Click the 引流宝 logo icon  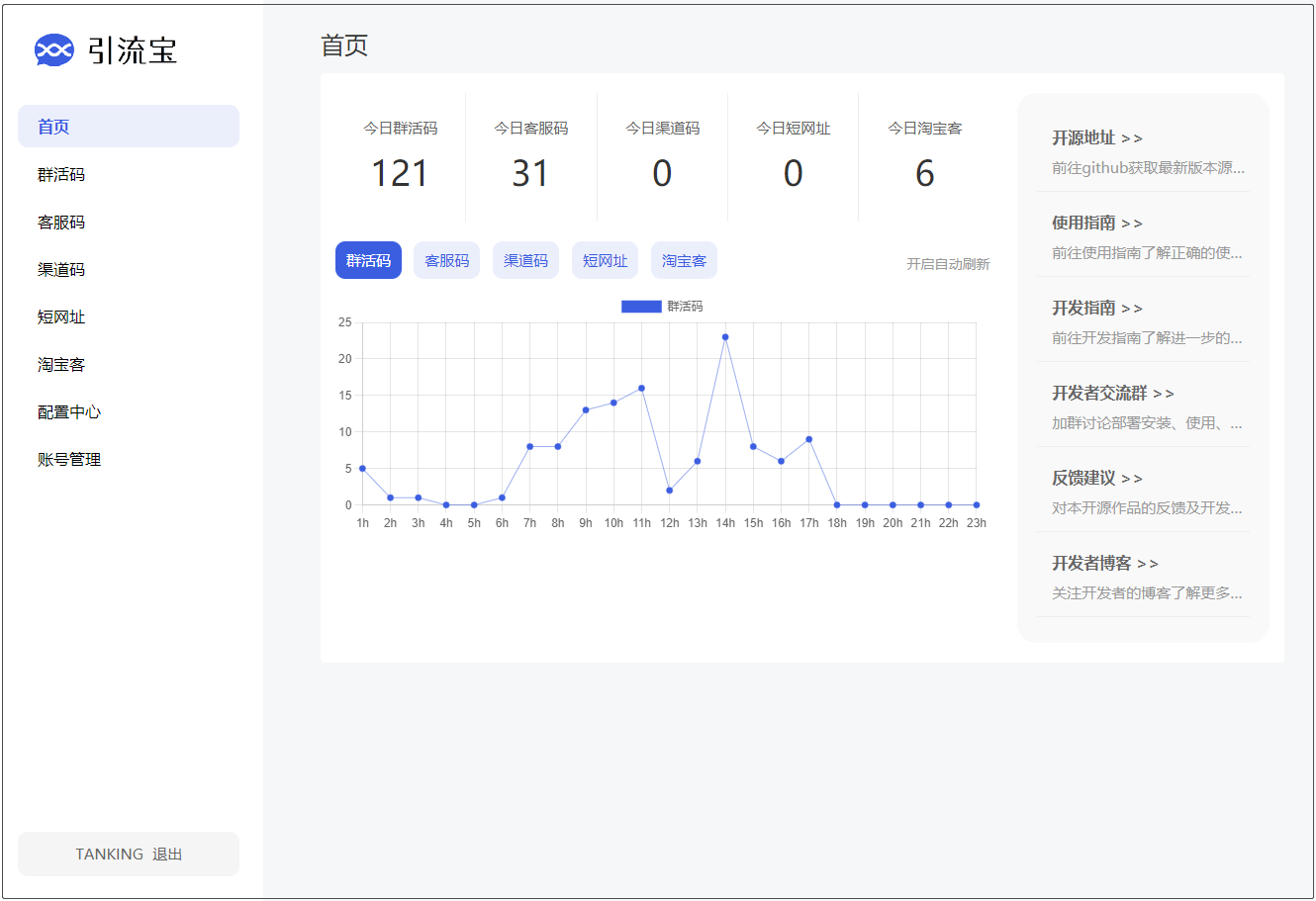tap(52, 49)
